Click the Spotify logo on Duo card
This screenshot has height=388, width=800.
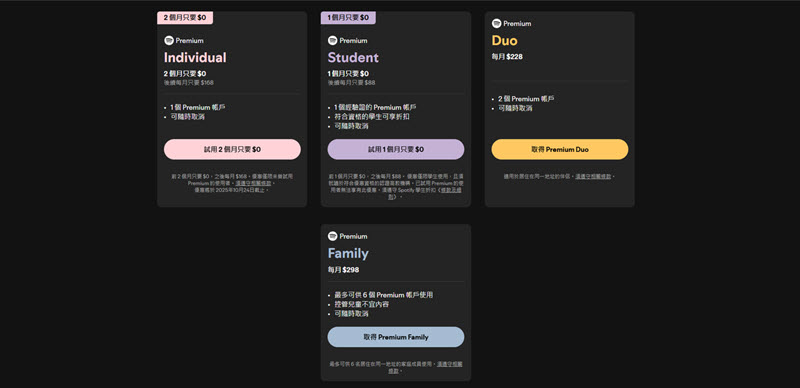[496, 23]
